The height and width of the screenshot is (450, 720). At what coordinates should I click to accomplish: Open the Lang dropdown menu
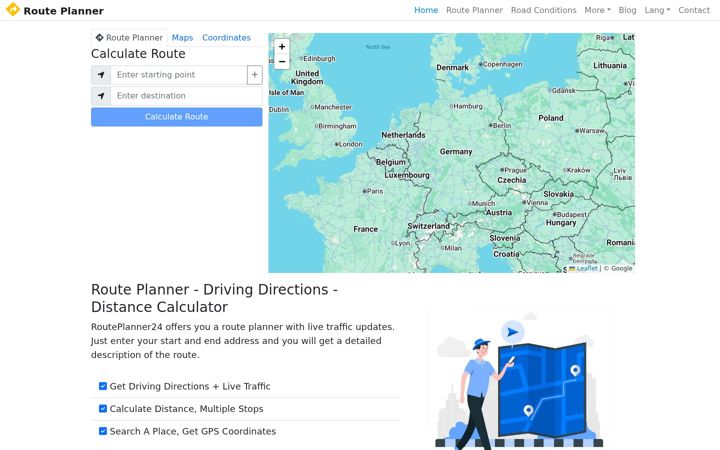point(657,10)
